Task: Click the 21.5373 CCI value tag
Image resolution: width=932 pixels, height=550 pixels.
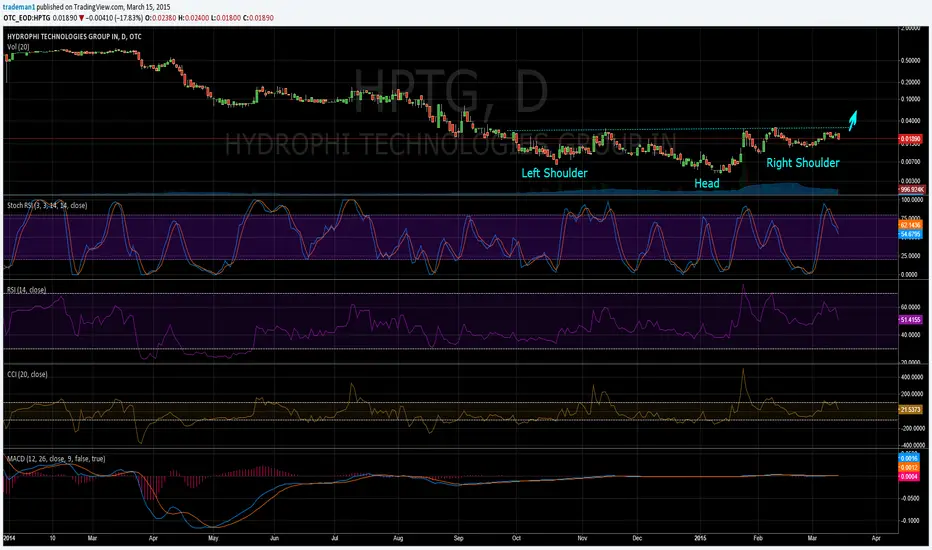Action: (910, 410)
